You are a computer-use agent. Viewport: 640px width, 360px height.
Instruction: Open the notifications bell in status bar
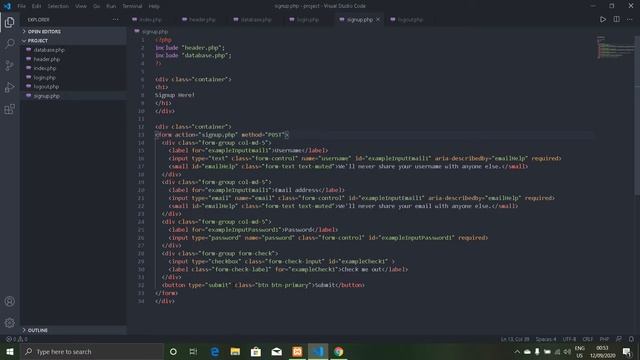pos(631,339)
